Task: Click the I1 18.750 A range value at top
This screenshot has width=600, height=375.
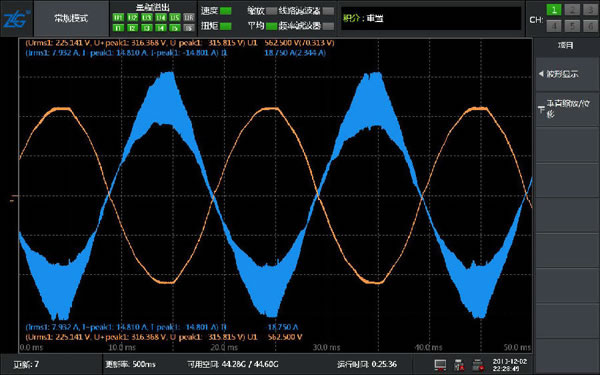Action: [x=295, y=53]
